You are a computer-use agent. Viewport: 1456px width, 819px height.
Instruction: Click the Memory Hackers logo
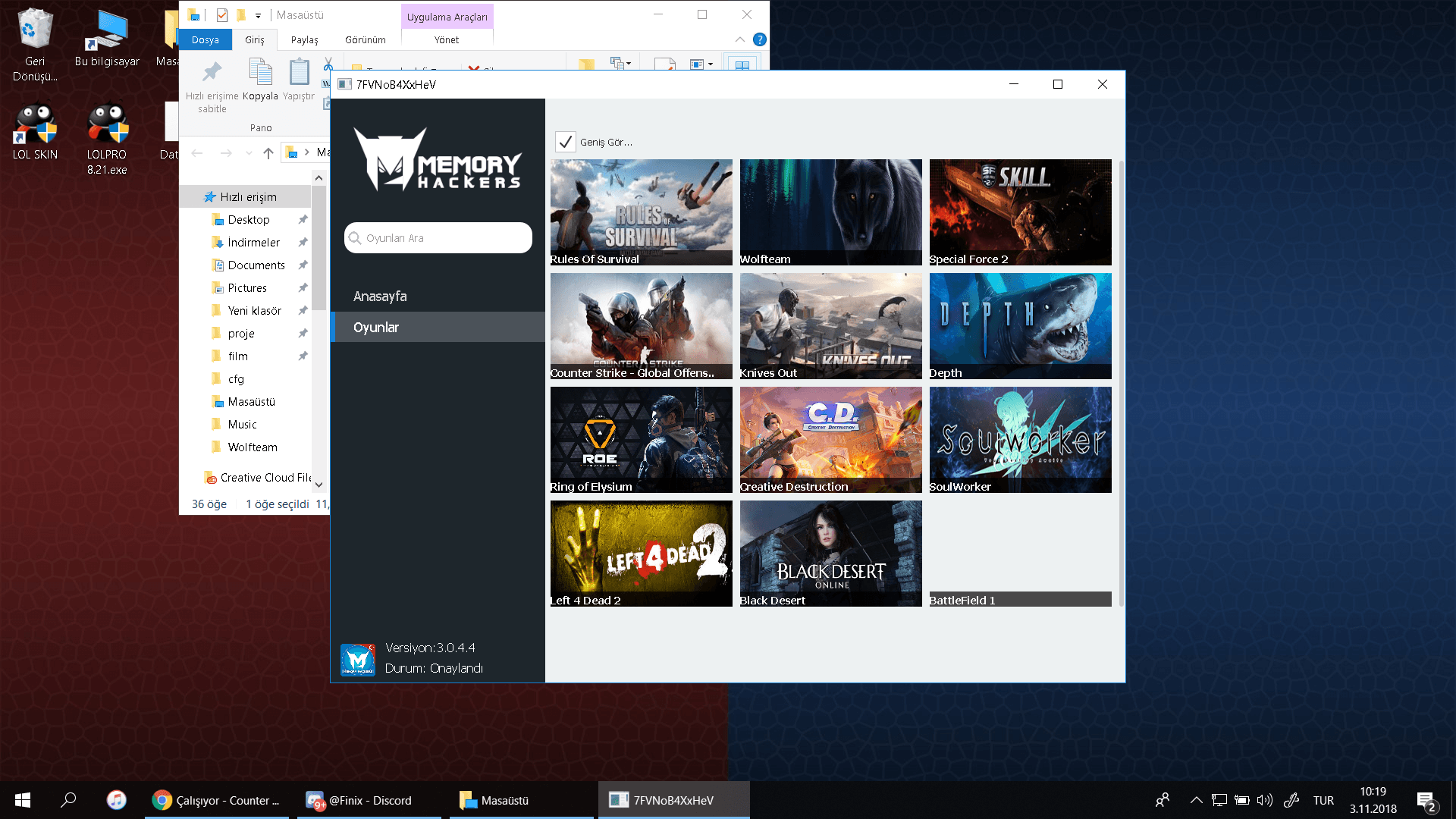pyautogui.click(x=438, y=159)
